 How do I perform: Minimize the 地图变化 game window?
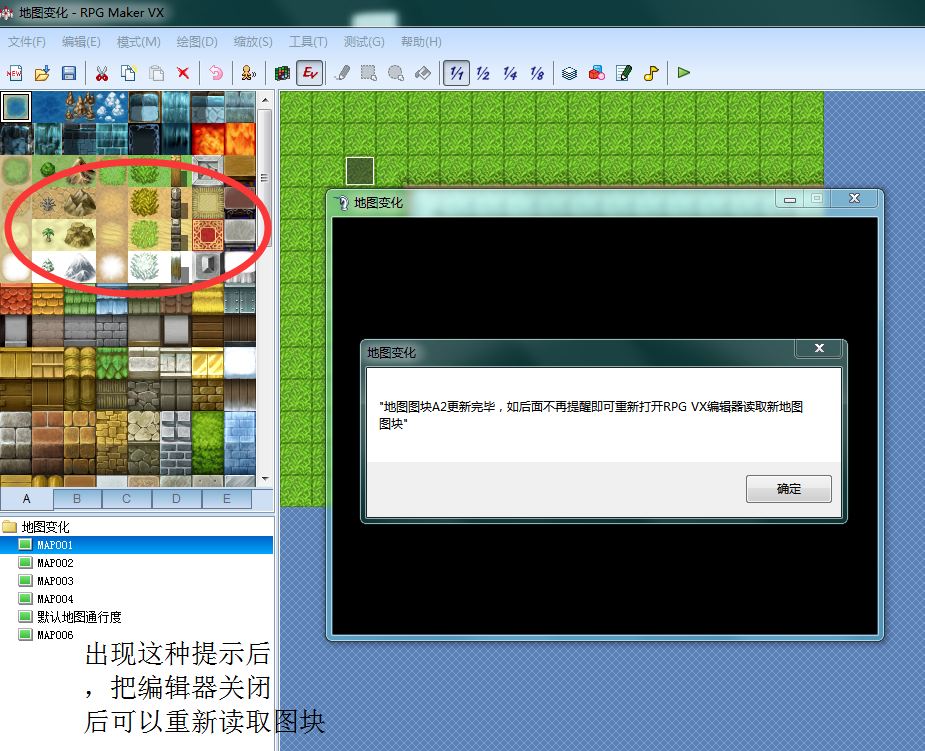(x=790, y=199)
